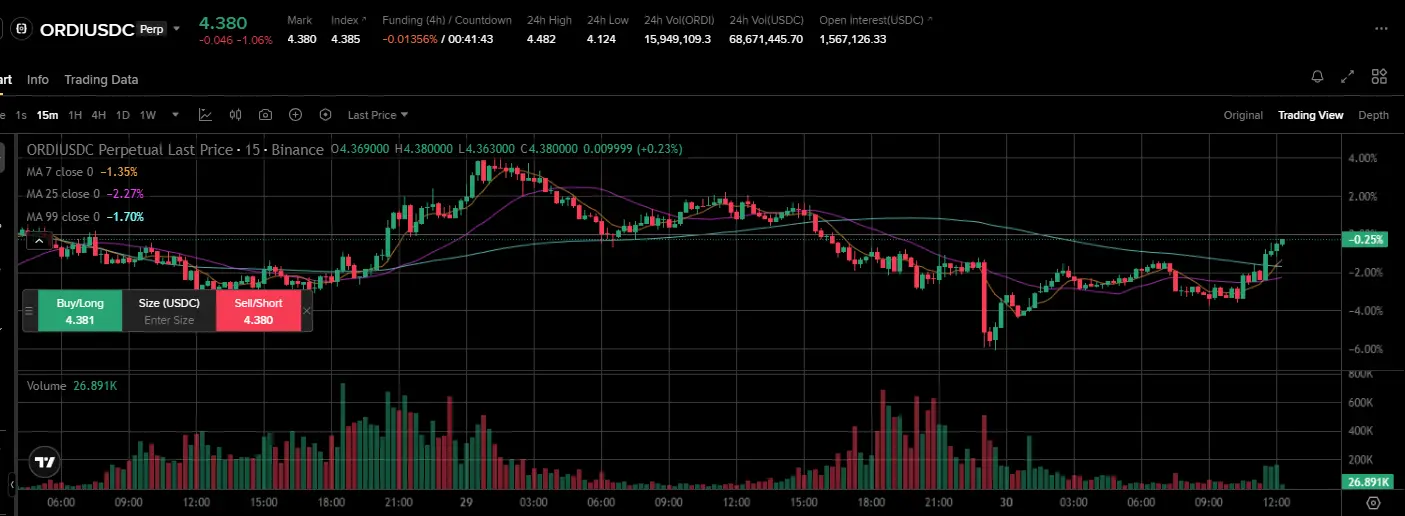Click the MA 7 close indicator legend
The width and height of the screenshot is (1405, 516).
click(82, 172)
